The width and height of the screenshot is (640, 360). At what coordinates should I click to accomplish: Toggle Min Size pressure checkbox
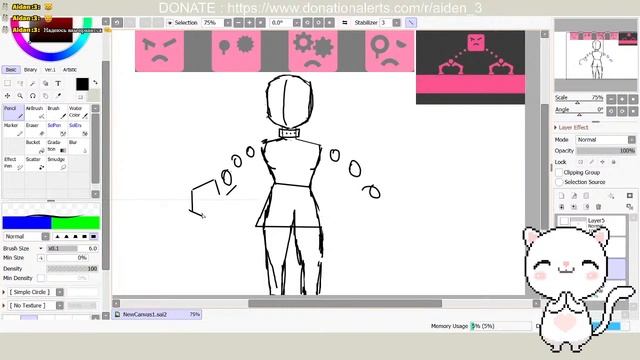(x=40, y=258)
